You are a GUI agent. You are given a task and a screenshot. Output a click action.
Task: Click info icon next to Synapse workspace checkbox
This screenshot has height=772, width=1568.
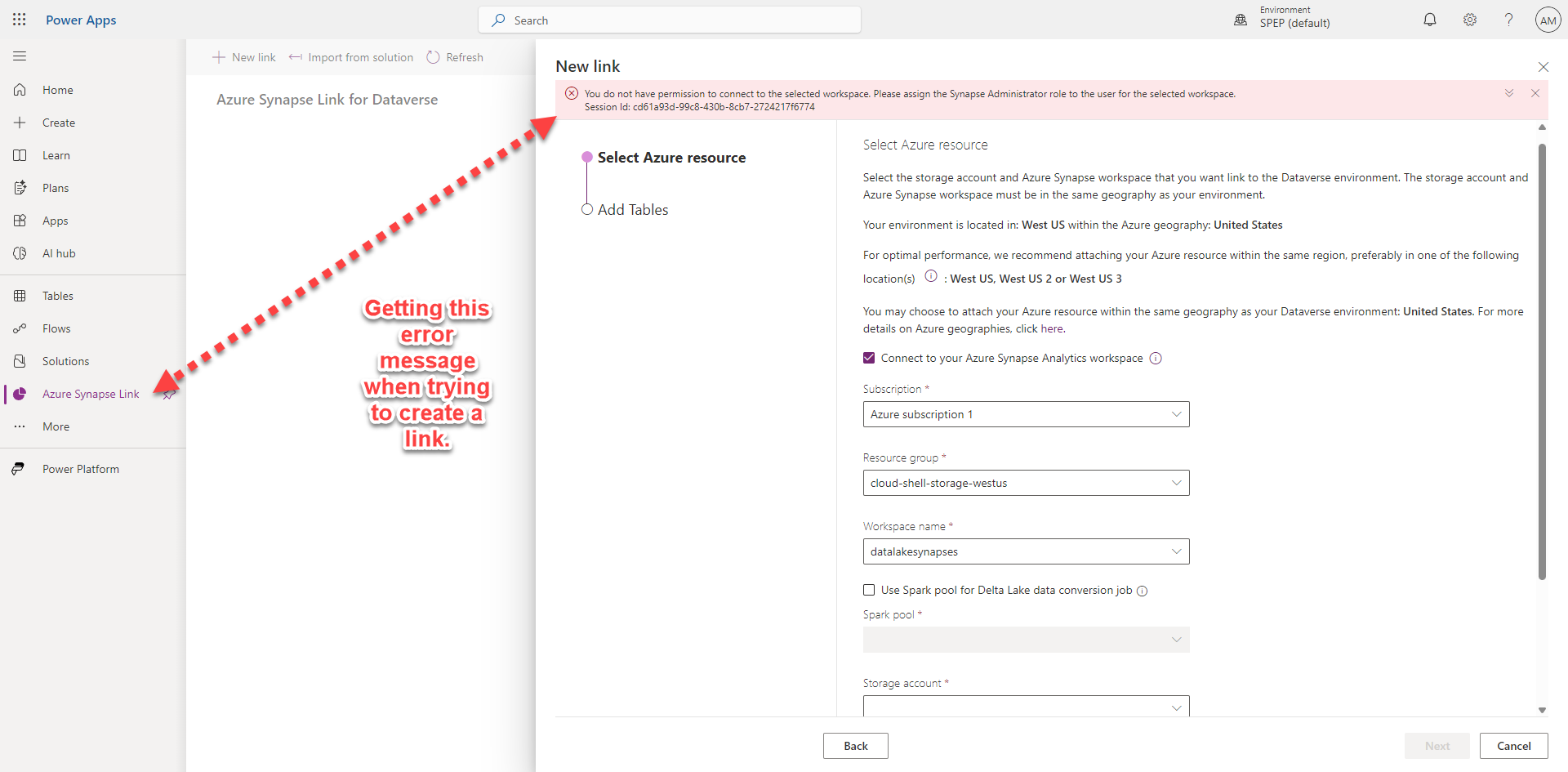[x=1156, y=359]
